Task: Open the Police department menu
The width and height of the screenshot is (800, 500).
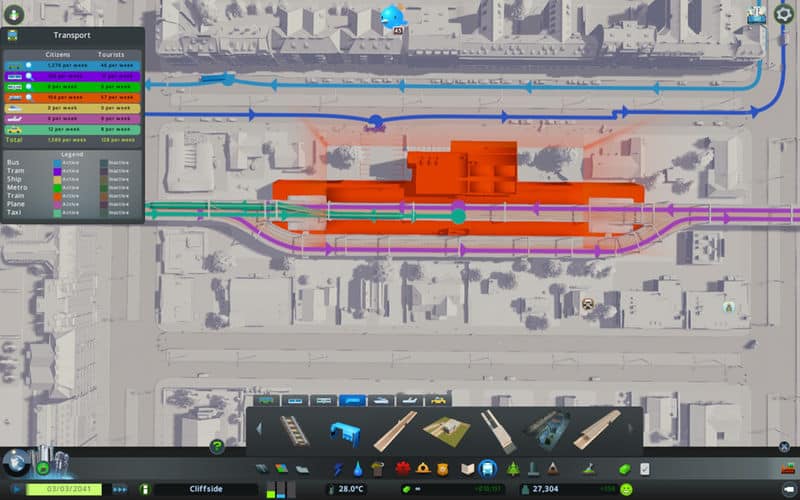Action: tap(443, 468)
